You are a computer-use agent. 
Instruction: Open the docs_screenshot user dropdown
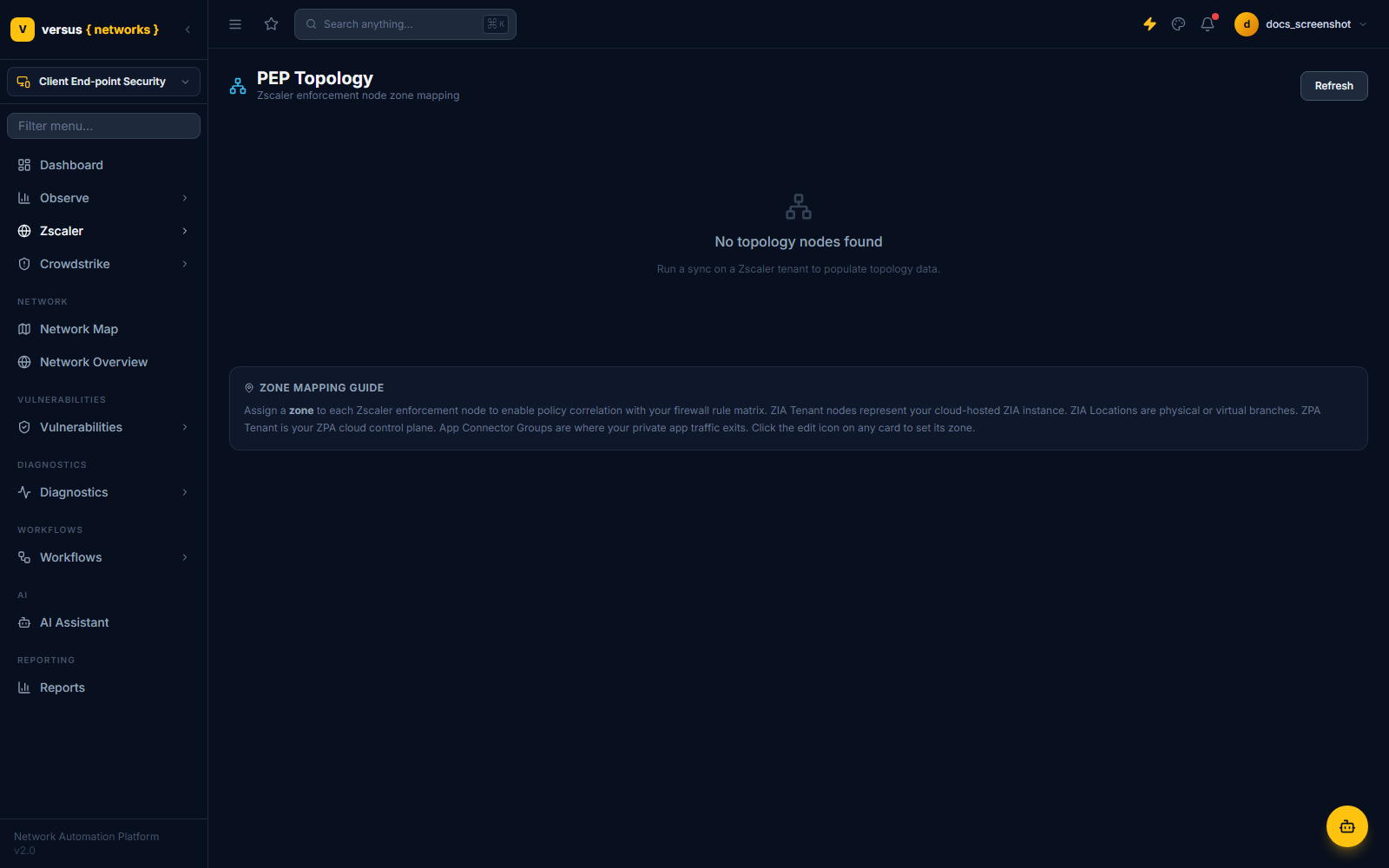click(x=1301, y=24)
